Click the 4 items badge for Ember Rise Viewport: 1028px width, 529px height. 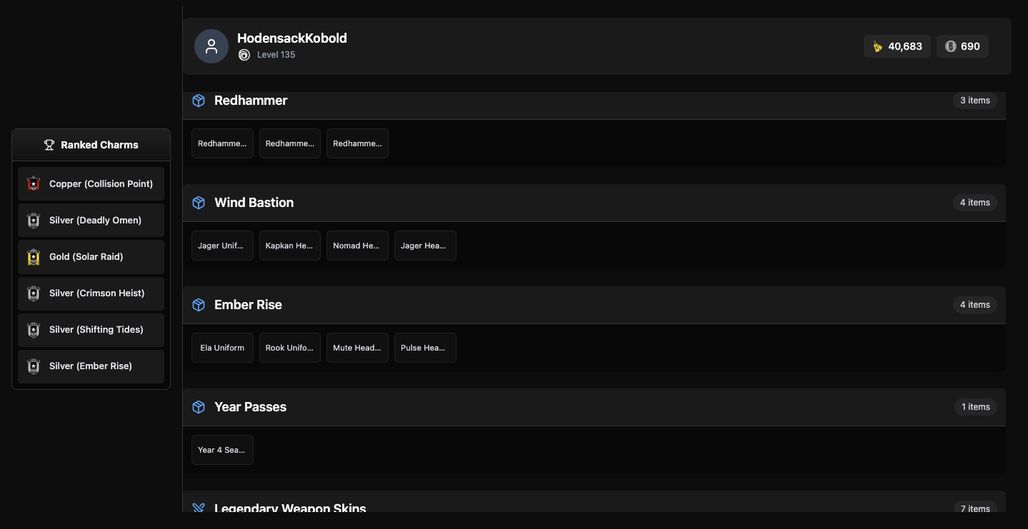[975, 305]
